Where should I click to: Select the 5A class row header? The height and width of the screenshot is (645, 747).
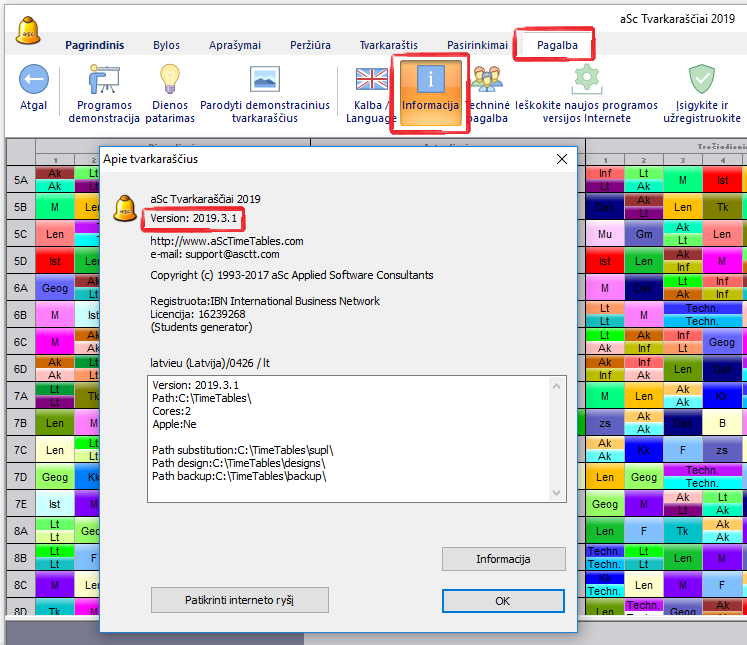coord(20,180)
